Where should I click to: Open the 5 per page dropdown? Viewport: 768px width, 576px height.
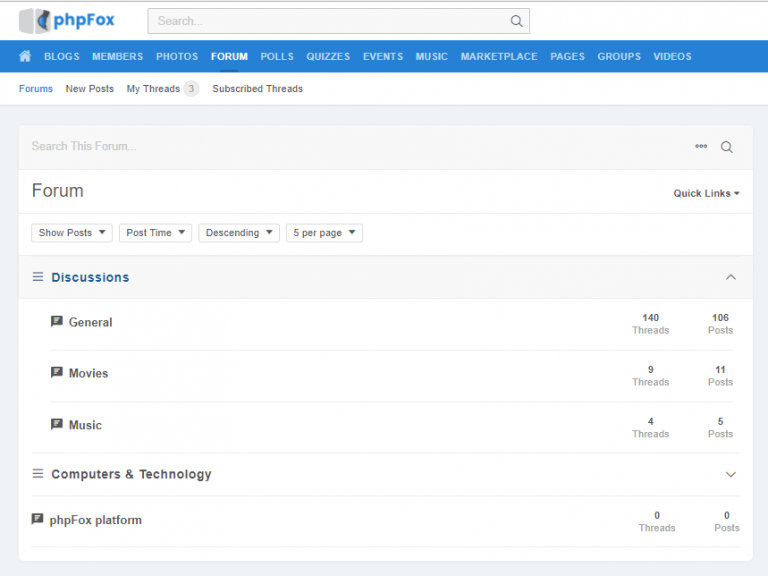click(x=324, y=233)
